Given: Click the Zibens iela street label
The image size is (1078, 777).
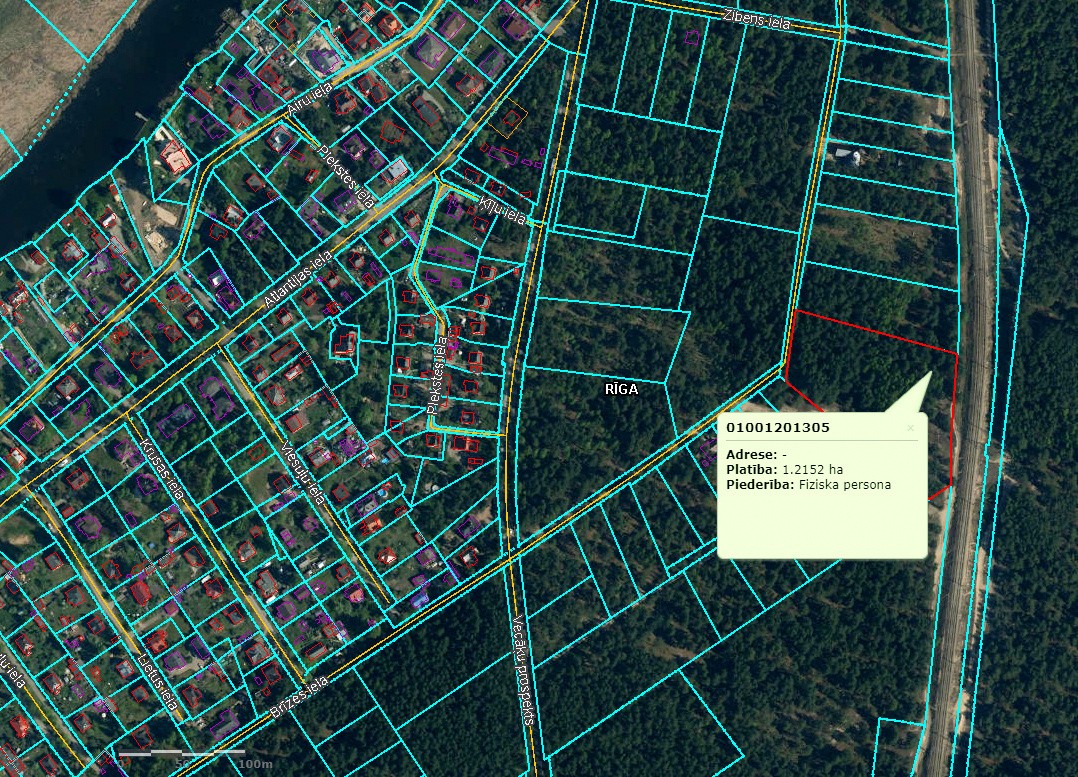Looking at the screenshot, I should point(756,20).
